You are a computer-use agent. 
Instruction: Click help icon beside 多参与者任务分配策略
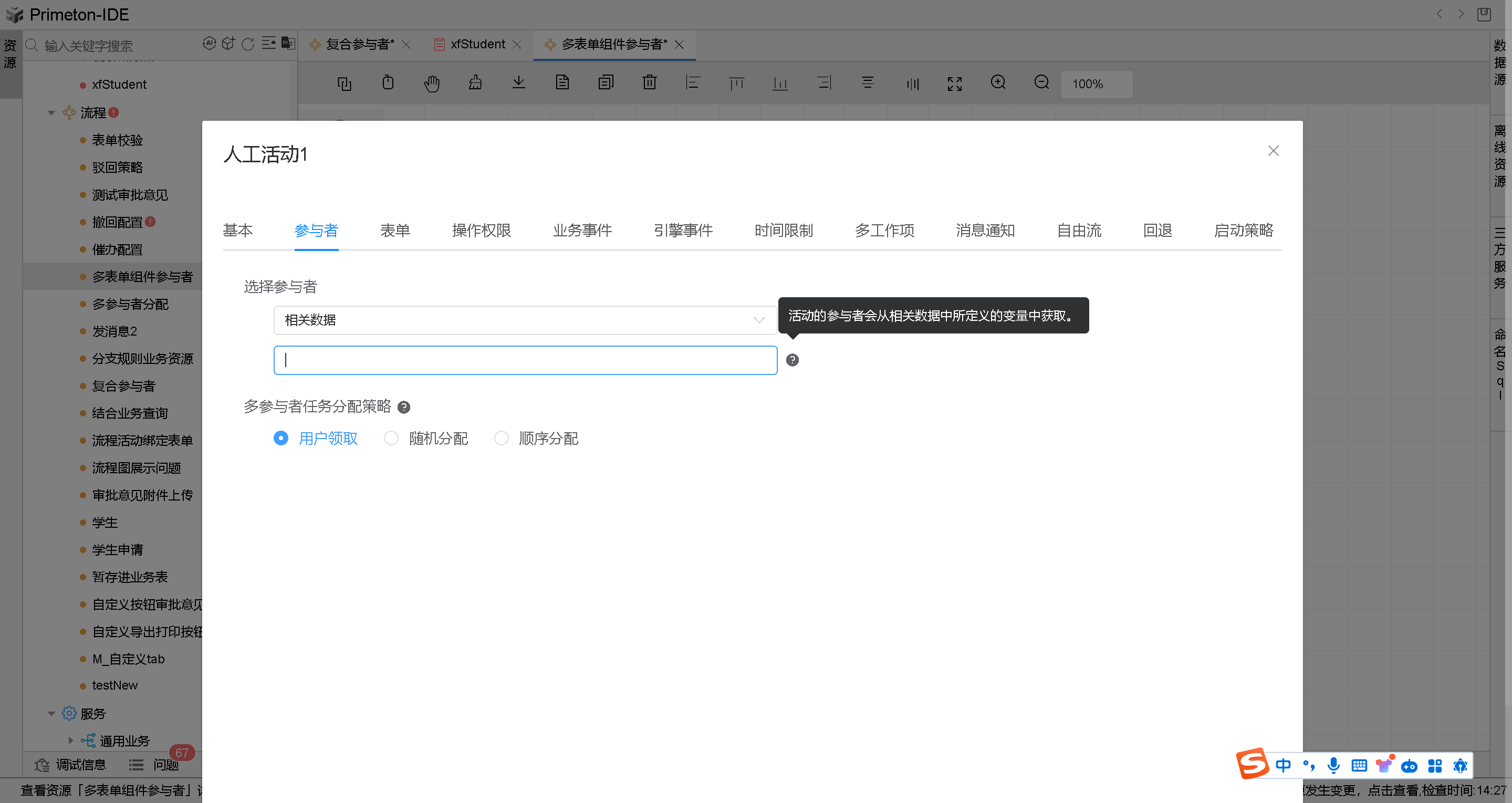(404, 408)
